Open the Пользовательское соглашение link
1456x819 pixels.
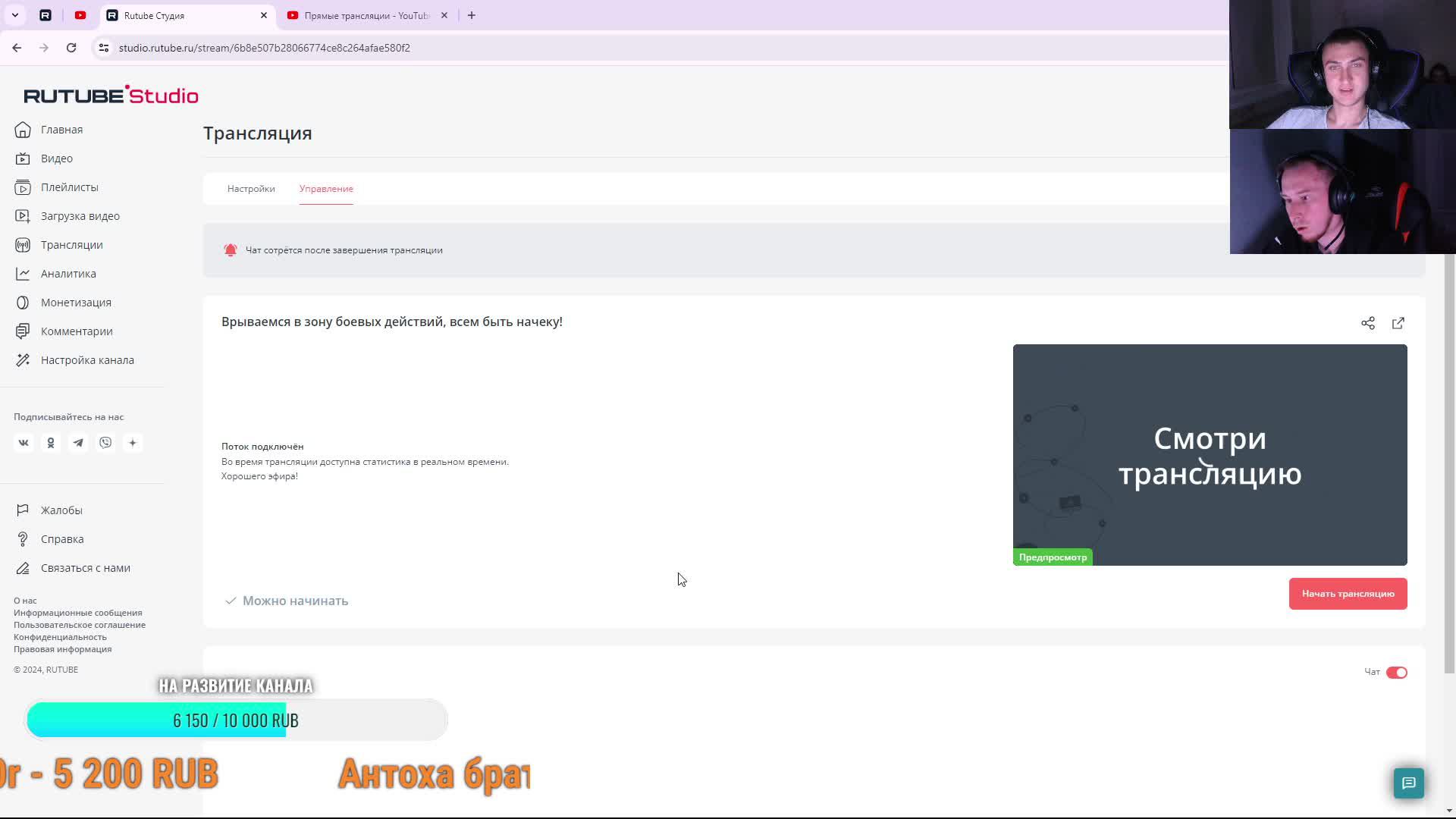click(80, 625)
